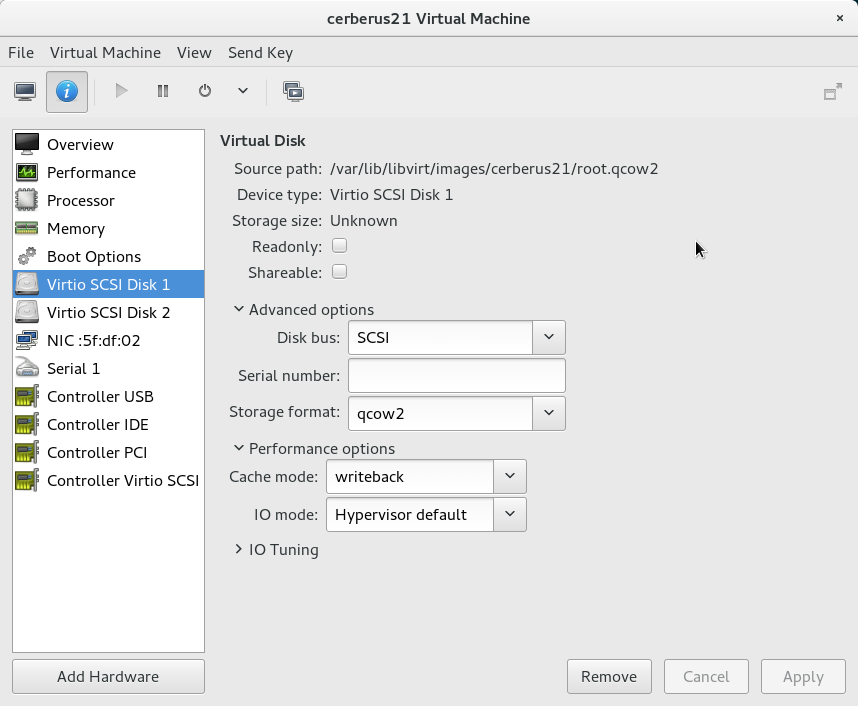
Task: Click the Add Hardware button
Action: 108,676
